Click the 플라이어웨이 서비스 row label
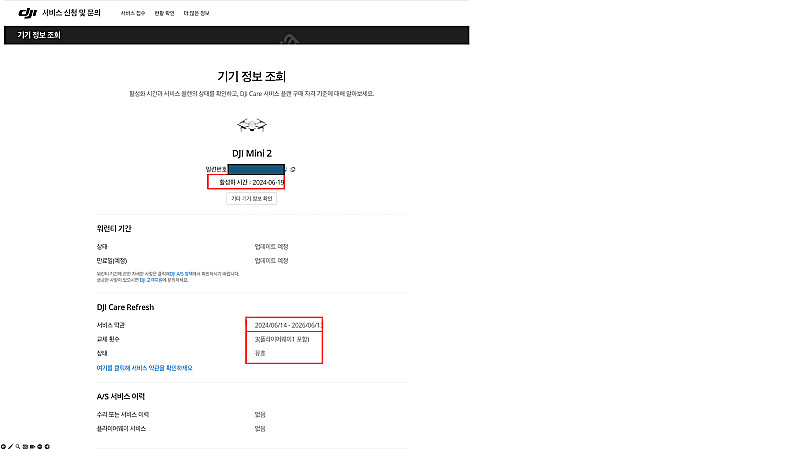The image size is (800, 450). point(121,429)
